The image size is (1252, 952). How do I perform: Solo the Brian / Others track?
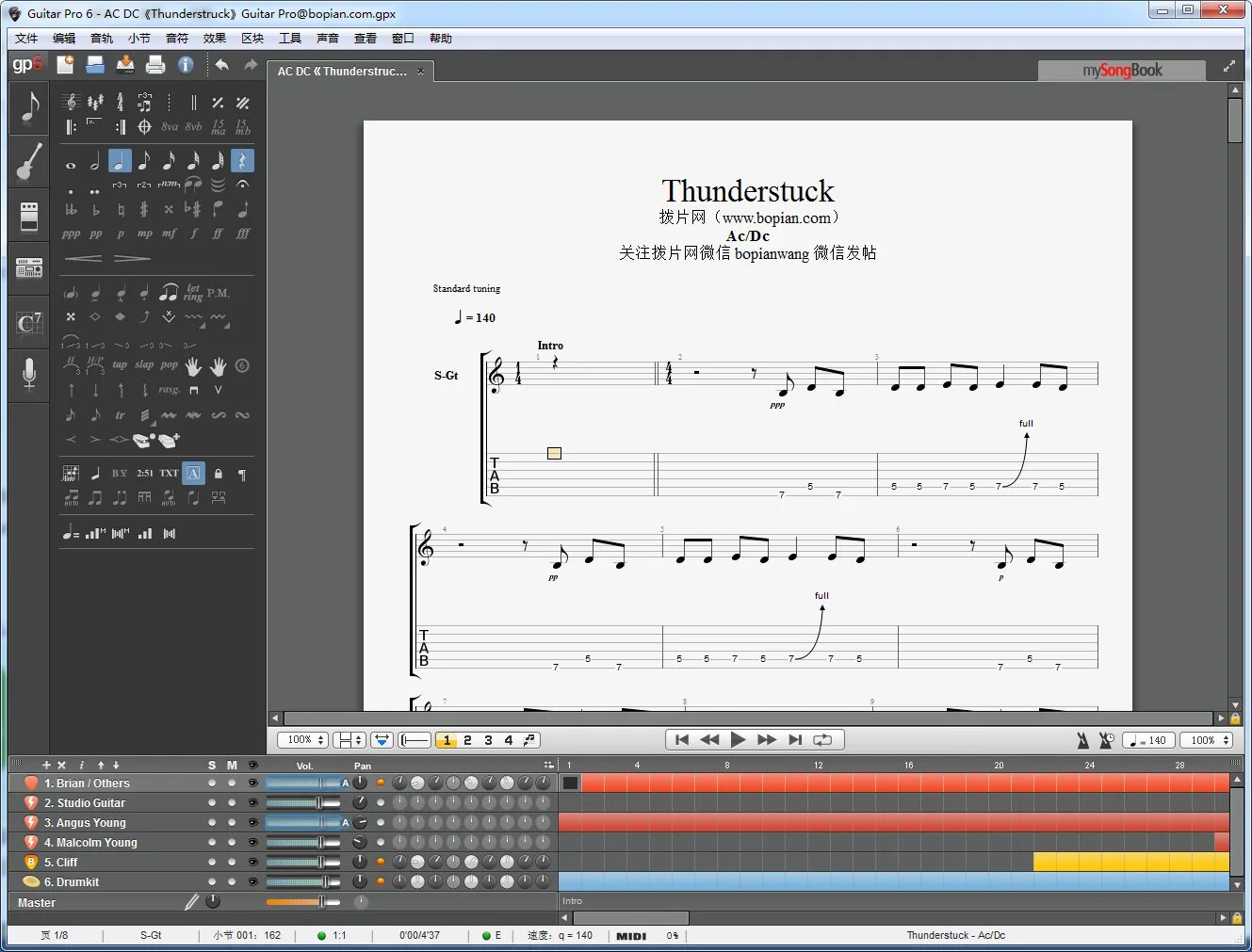[212, 783]
